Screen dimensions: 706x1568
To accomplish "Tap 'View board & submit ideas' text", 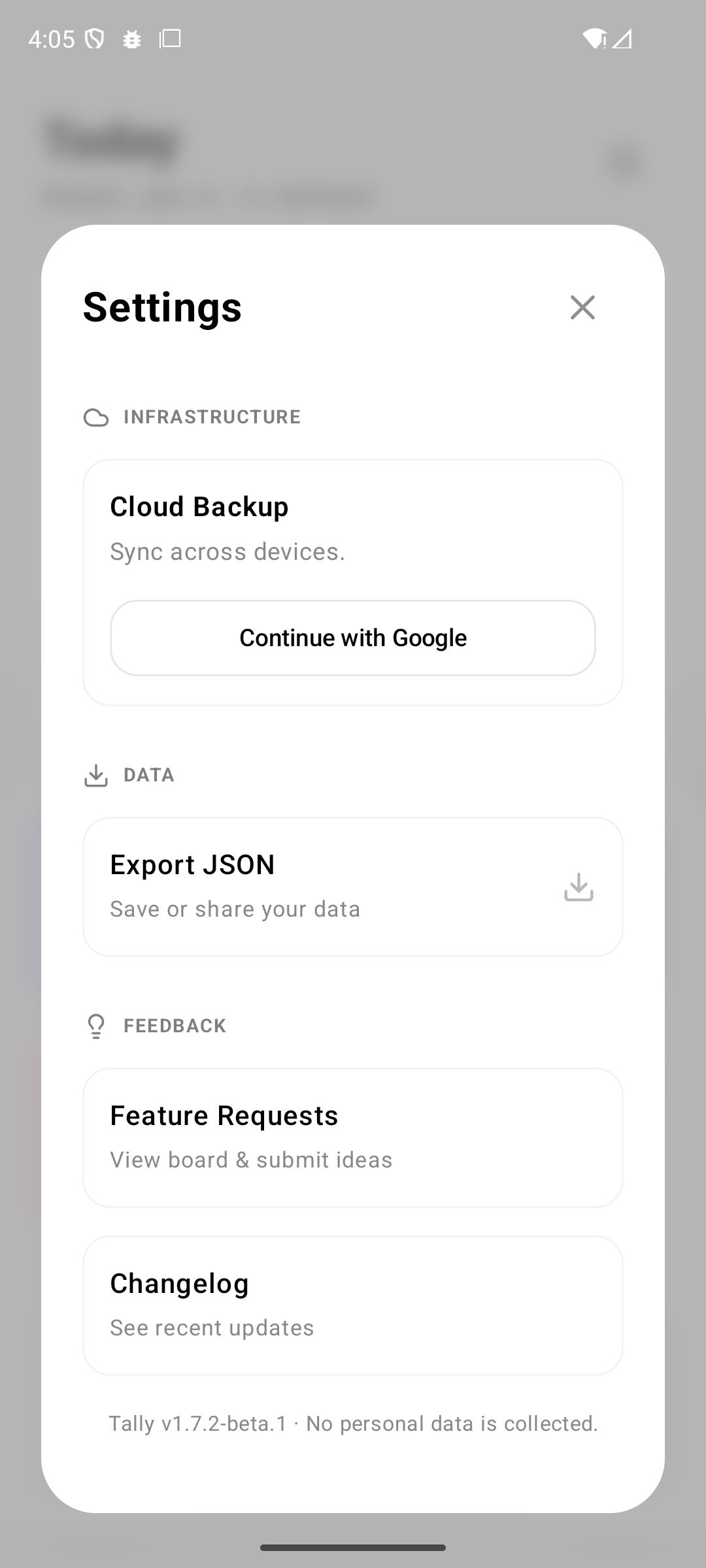I will click(x=251, y=1160).
